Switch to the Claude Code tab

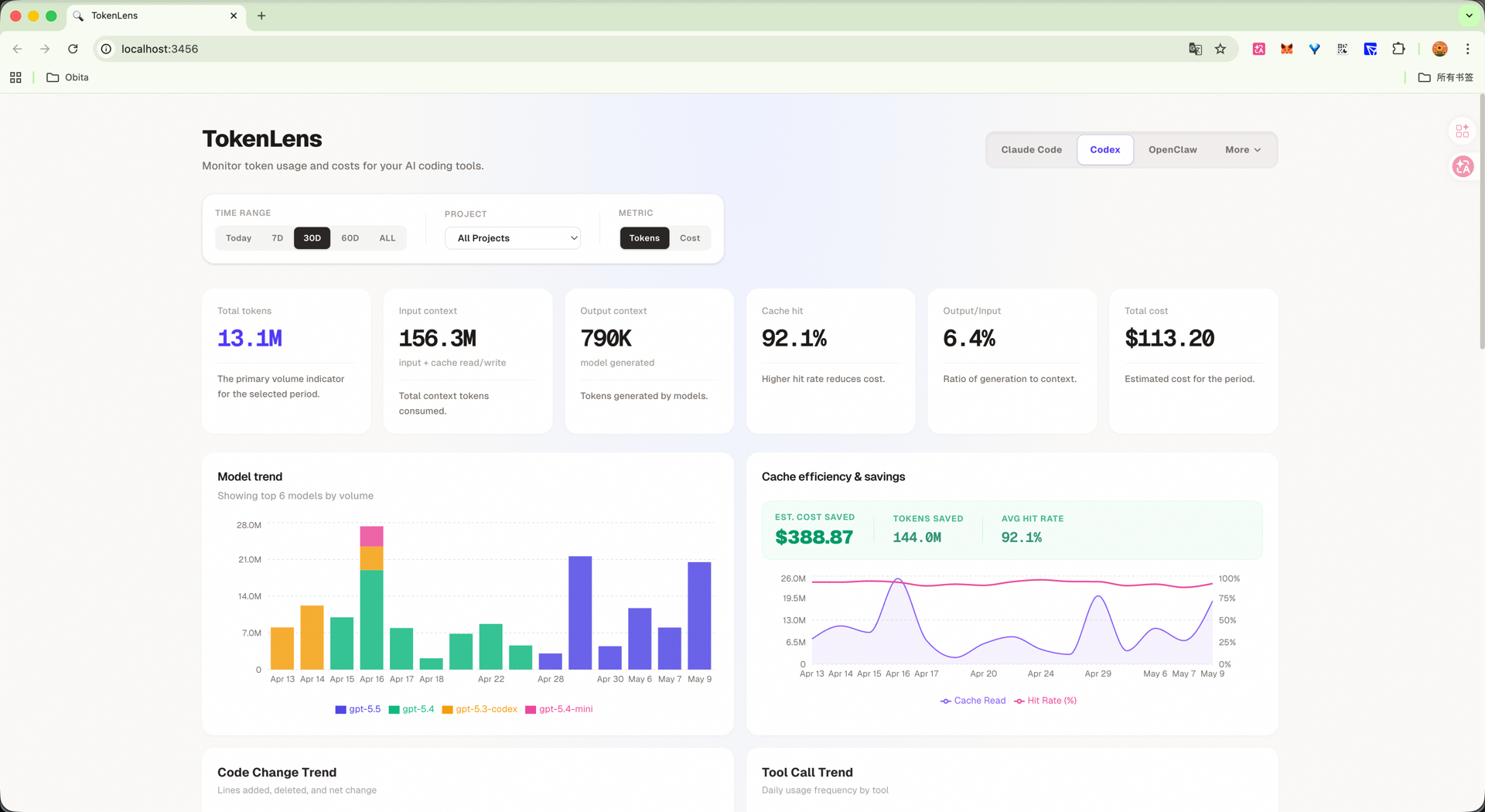click(1031, 150)
